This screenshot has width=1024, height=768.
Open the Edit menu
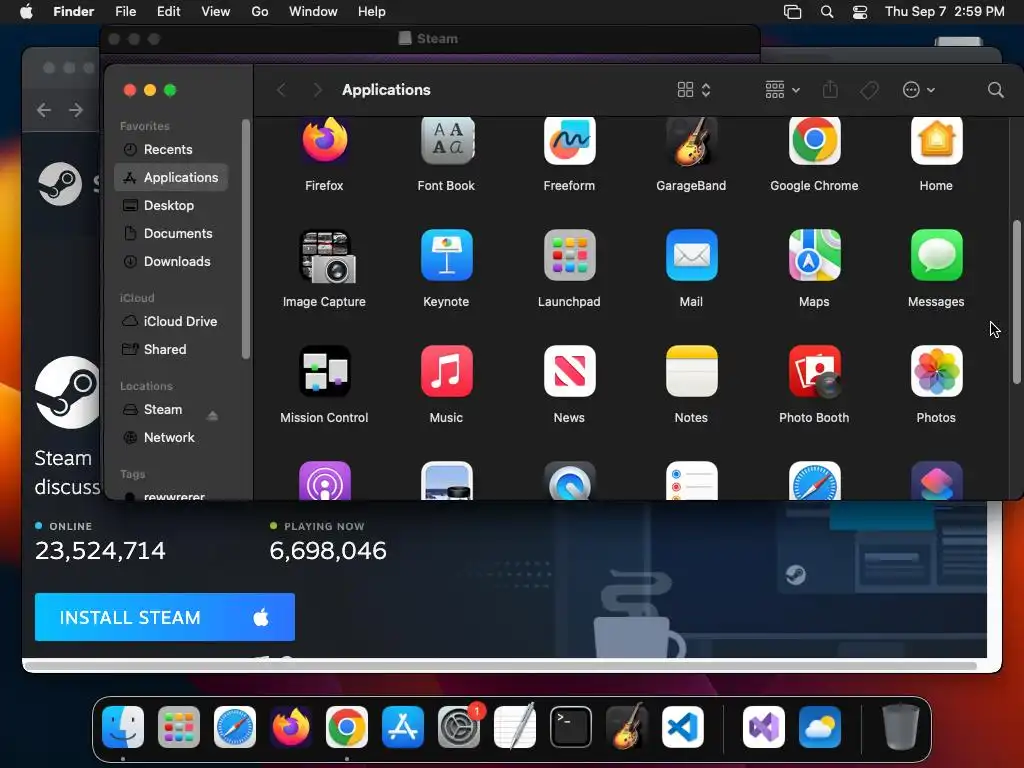[x=168, y=12]
